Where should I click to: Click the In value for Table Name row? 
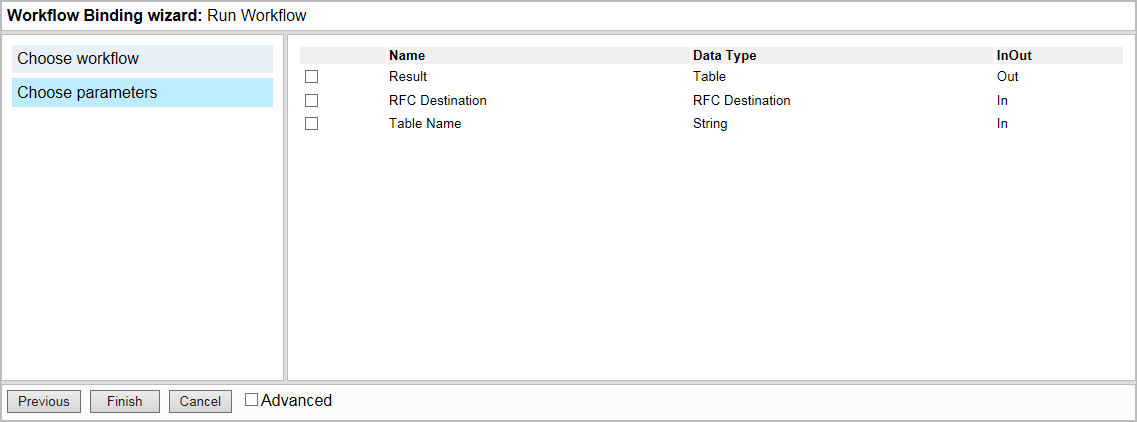(x=1002, y=124)
